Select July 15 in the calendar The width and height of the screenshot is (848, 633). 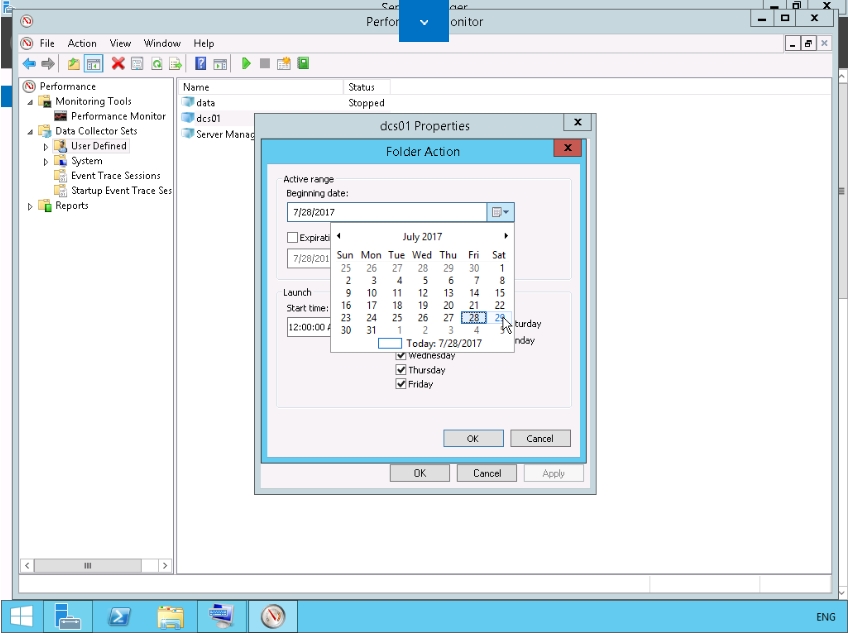(500, 293)
